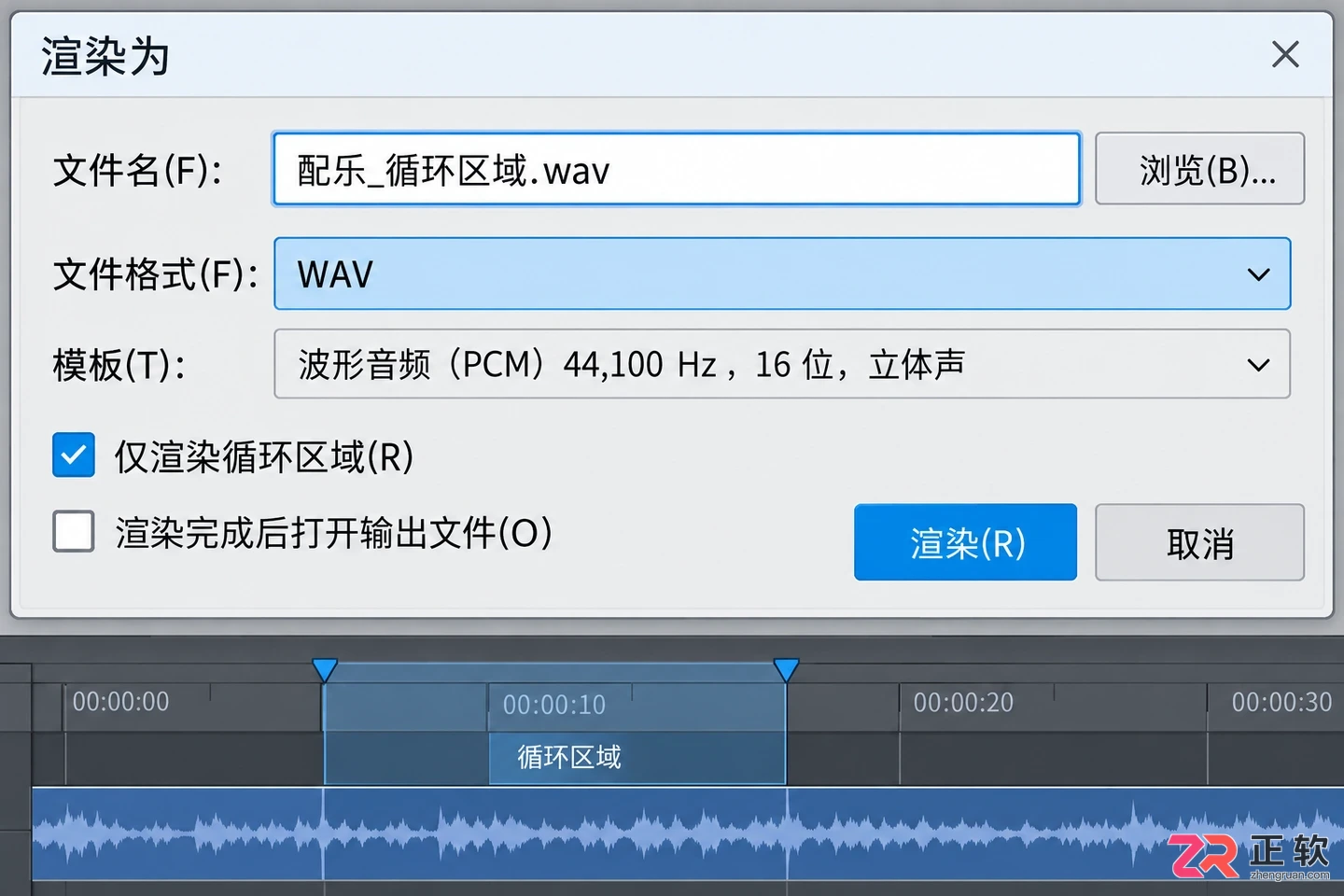Start rendering with the 渲染(R) button
1344x896 pixels.
coord(965,542)
